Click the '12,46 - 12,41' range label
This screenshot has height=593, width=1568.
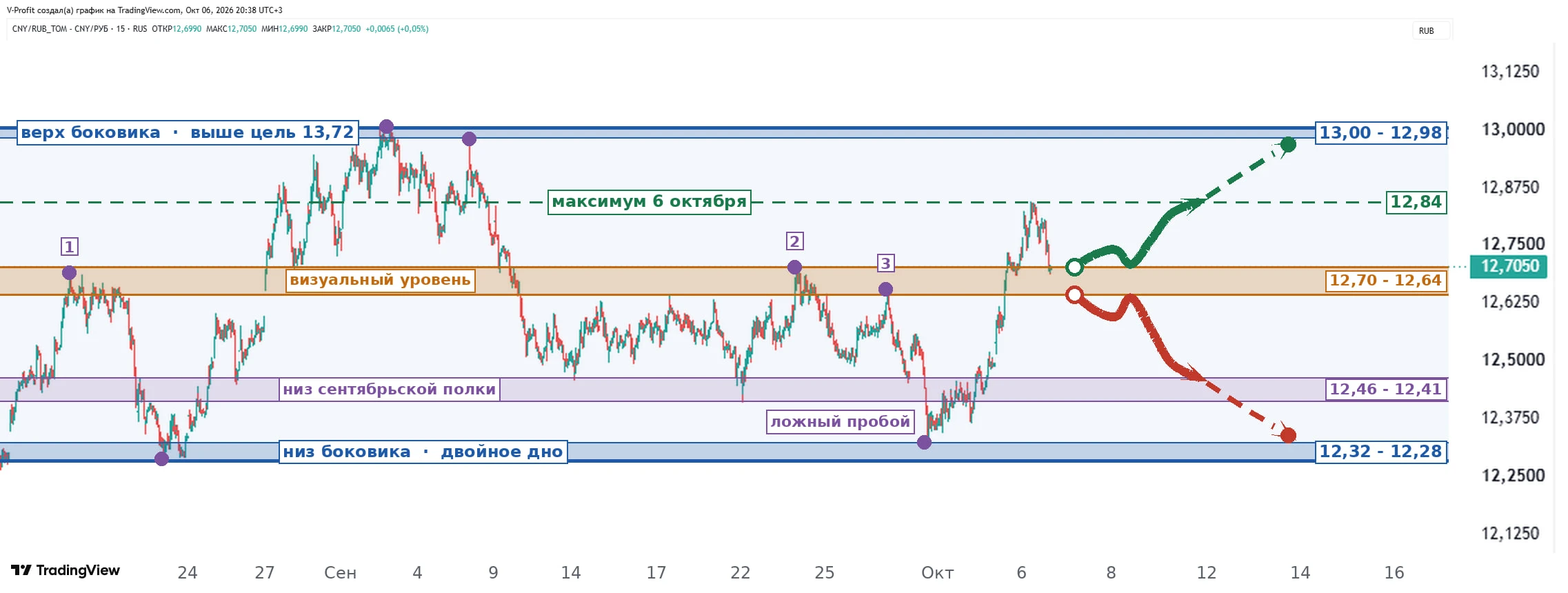tap(1385, 390)
